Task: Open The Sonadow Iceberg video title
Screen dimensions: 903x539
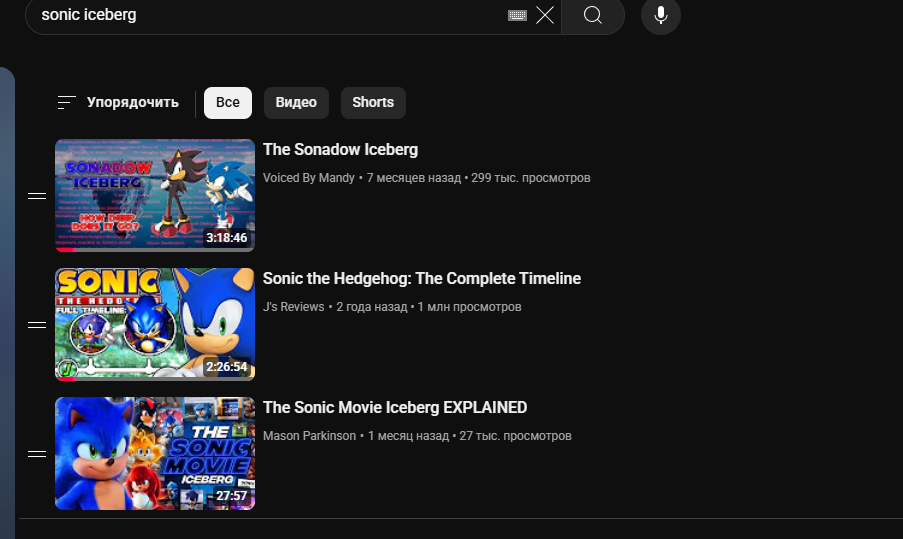Action: tap(340, 150)
